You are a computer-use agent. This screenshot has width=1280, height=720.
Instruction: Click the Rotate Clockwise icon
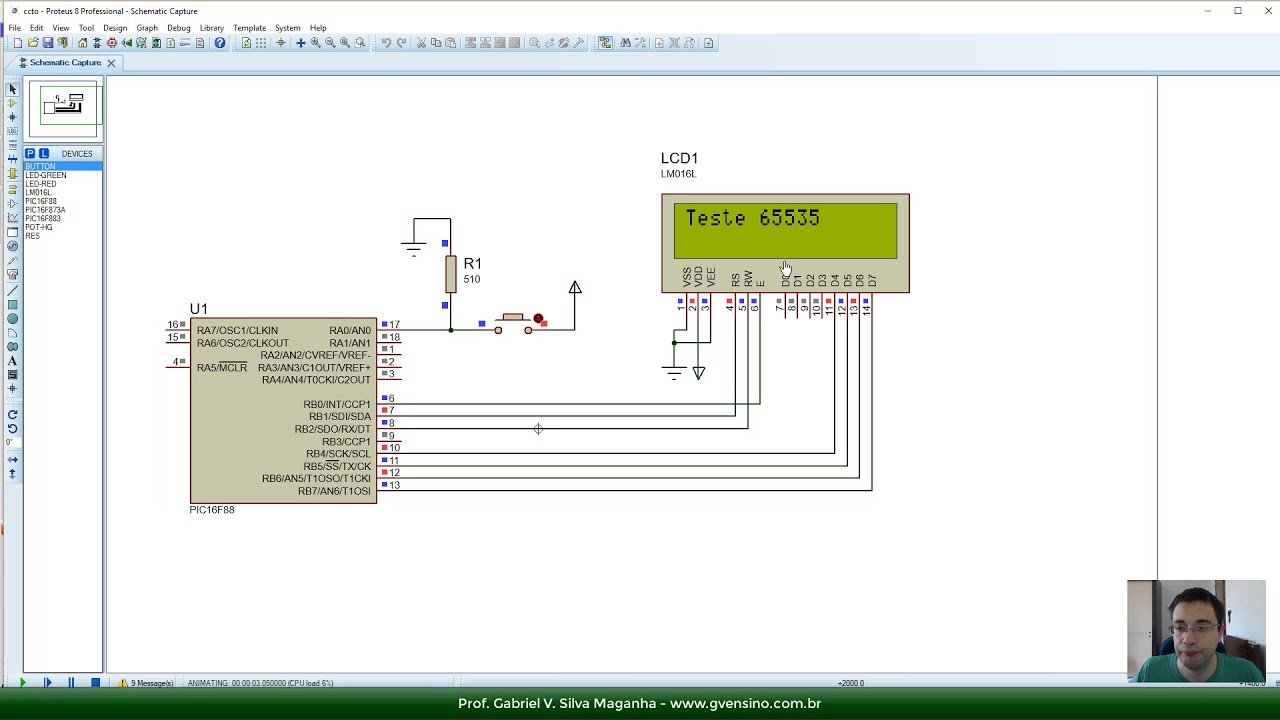pos(12,414)
